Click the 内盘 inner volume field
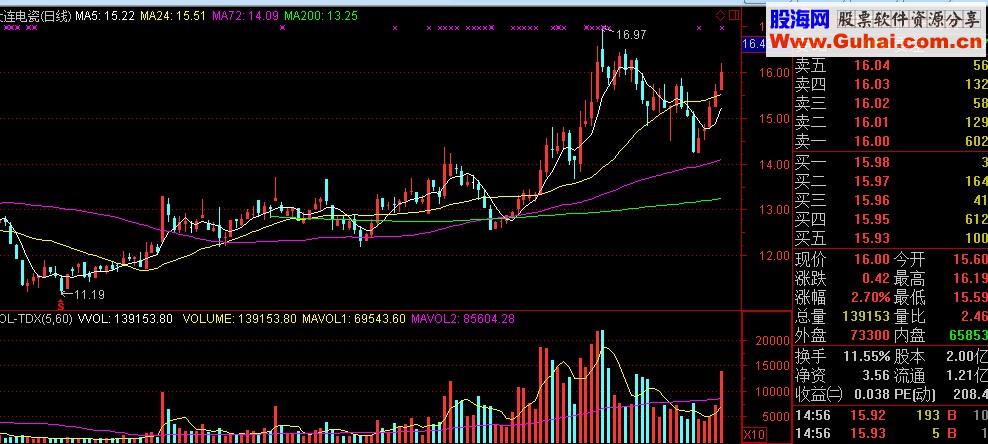Image resolution: width=988 pixels, height=444 pixels. tap(941, 336)
